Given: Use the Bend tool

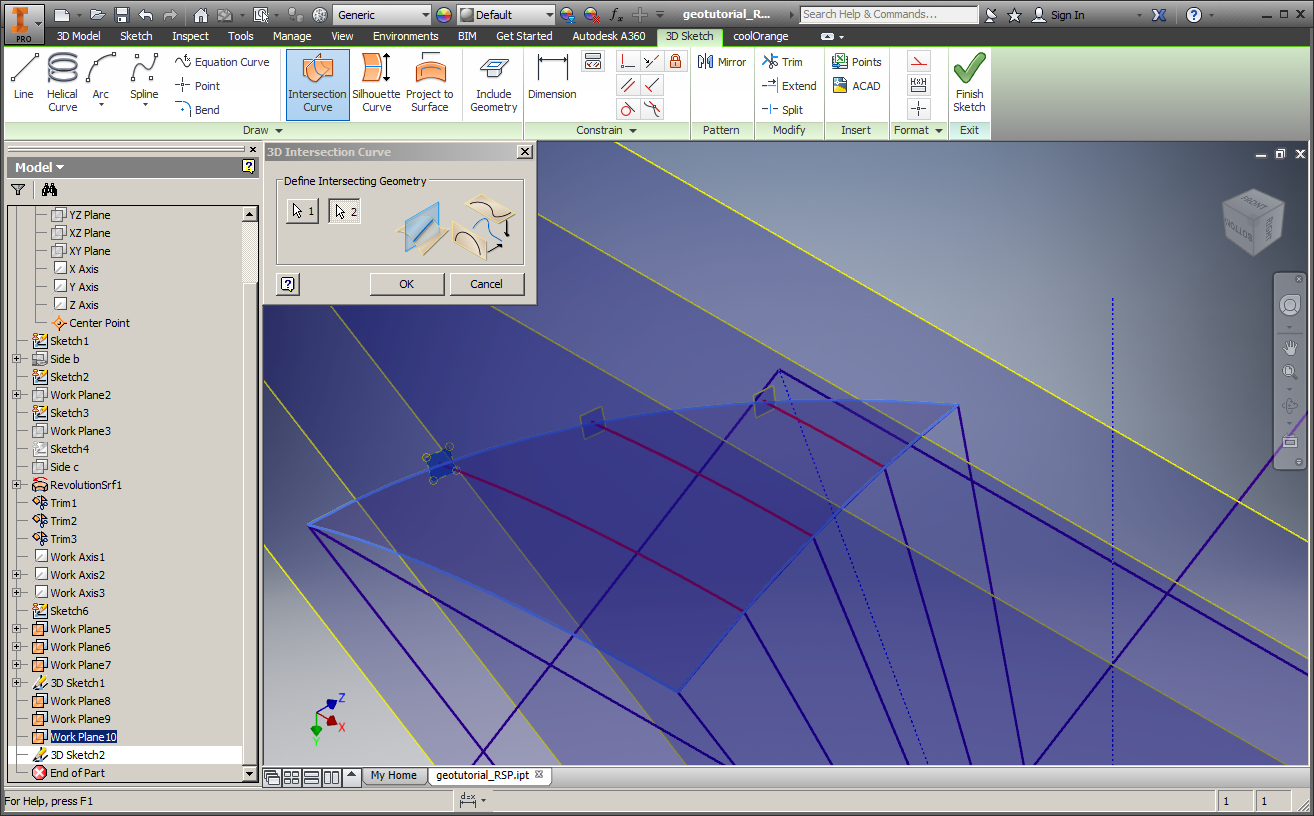Looking at the screenshot, I should pyautogui.click(x=198, y=110).
